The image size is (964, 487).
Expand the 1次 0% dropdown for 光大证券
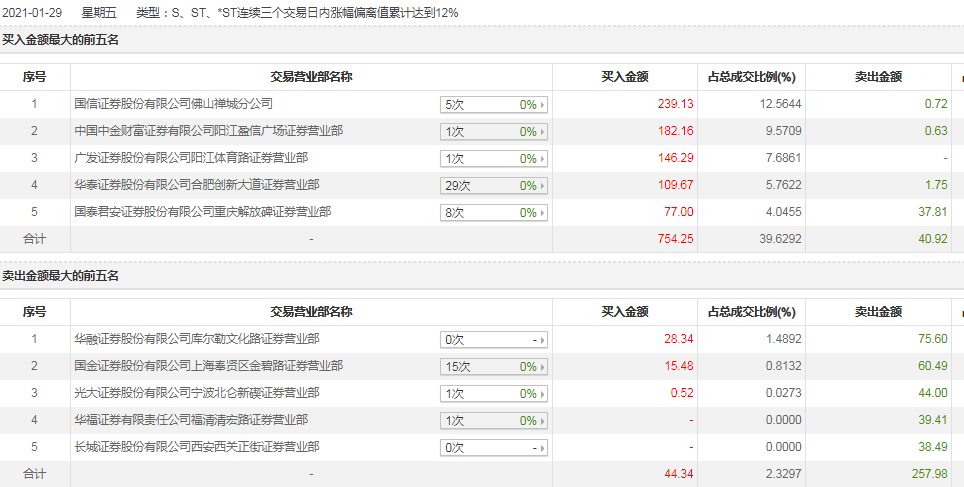pyautogui.click(x=494, y=394)
